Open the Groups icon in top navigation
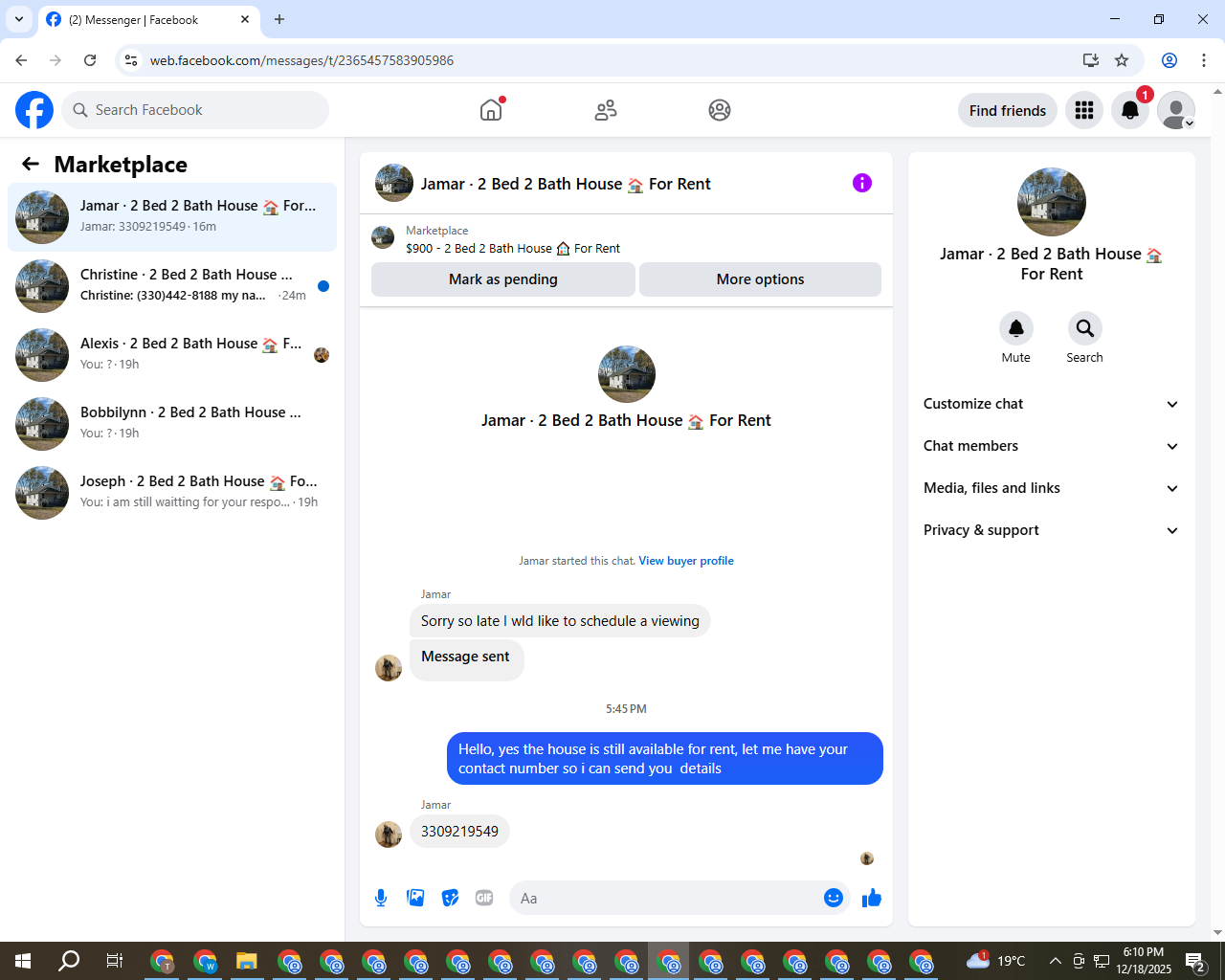The height and width of the screenshot is (980, 1225). (720, 110)
